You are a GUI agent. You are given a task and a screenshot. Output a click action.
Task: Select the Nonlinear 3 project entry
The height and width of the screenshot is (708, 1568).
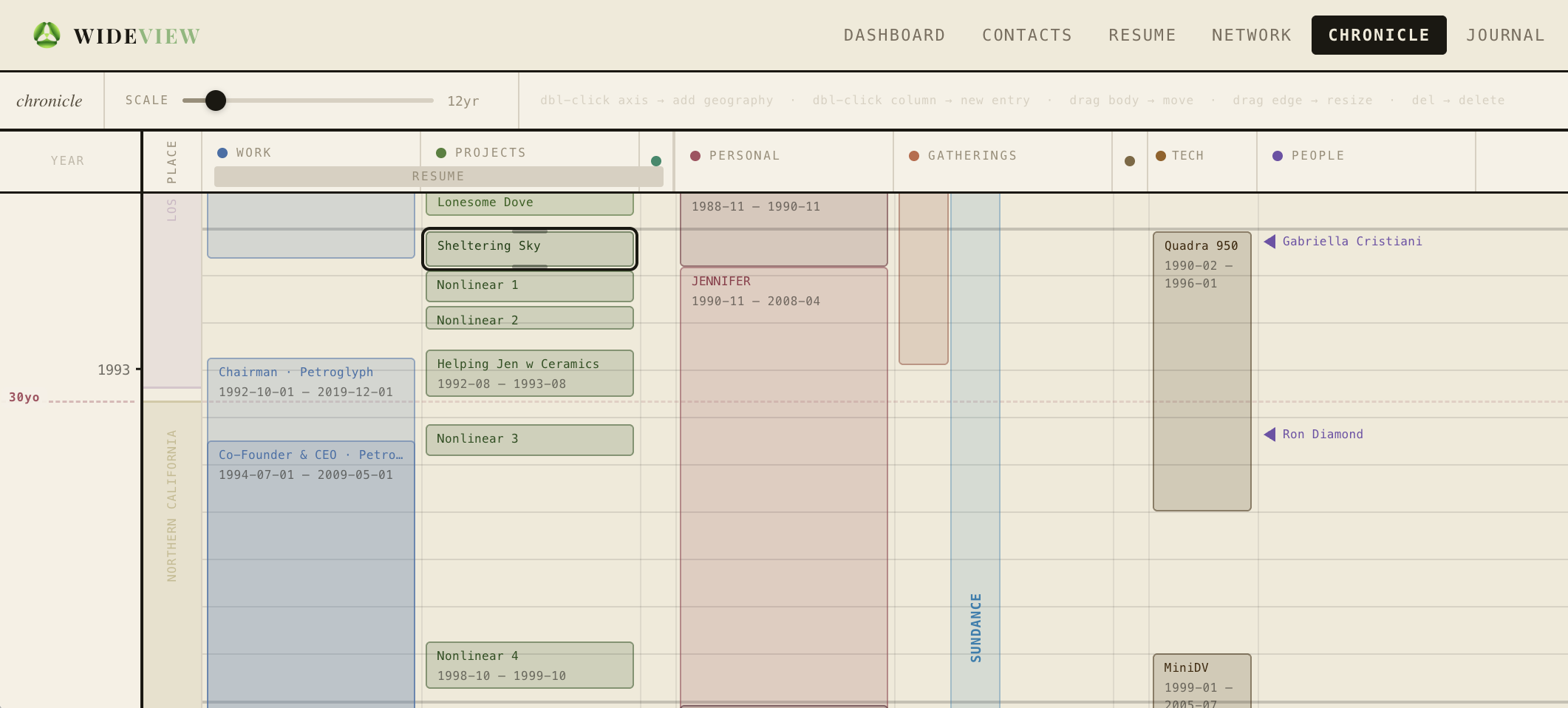(x=529, y=440)
